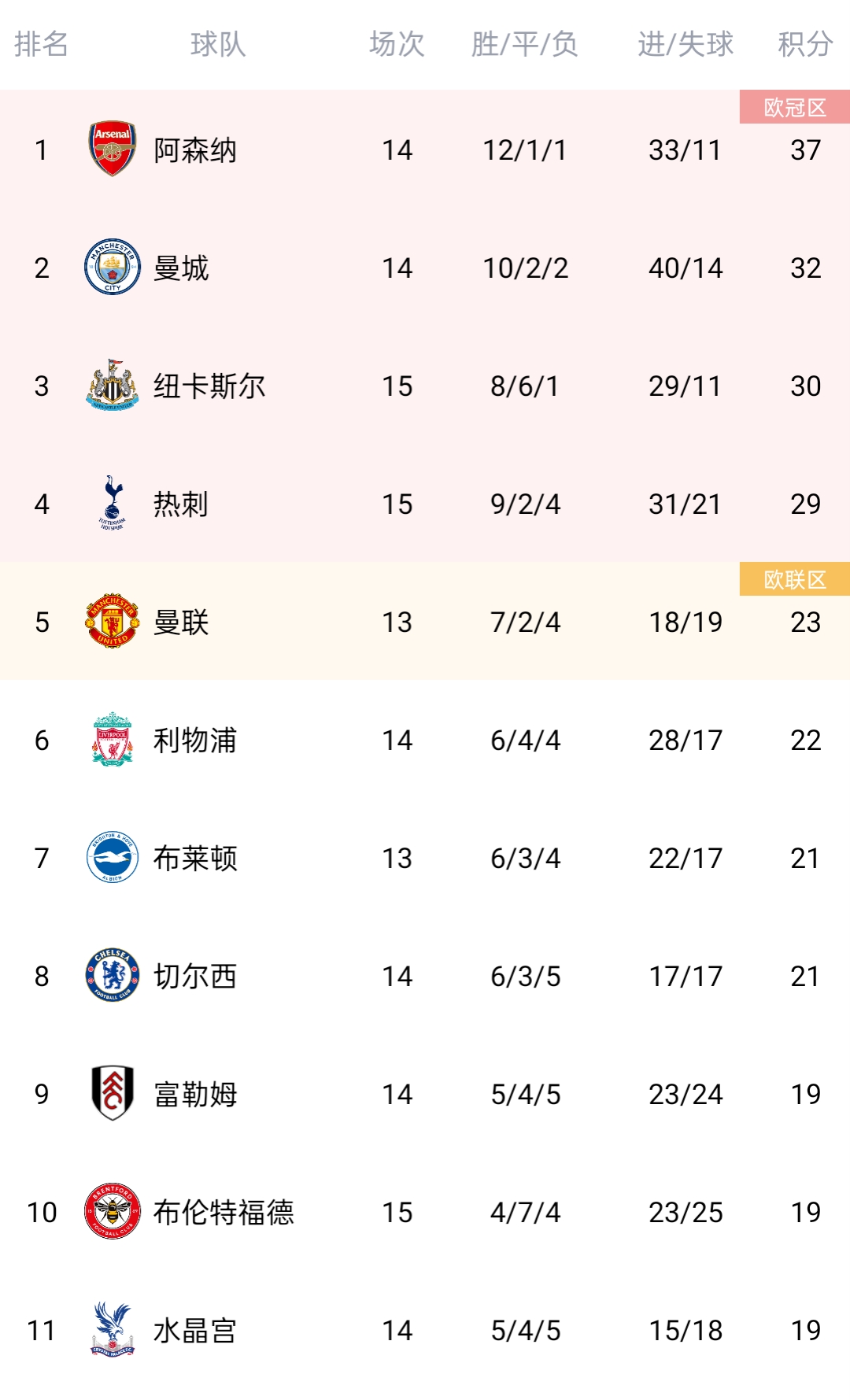Click the 欧联区 zone label
This screenshot has height=1400, width=850.
click(795, 579)
